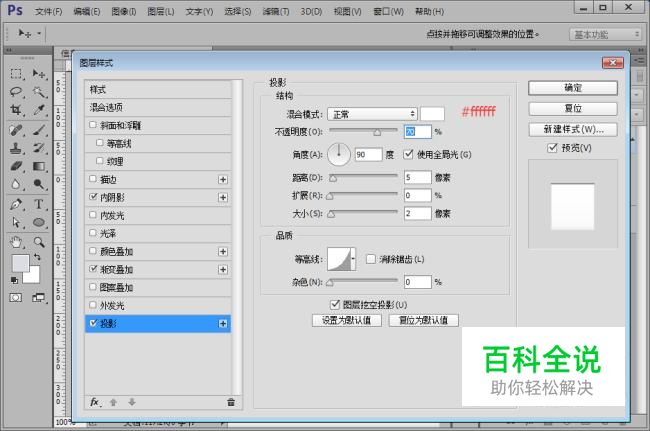Select the Dodge tool

coord(39,184)
